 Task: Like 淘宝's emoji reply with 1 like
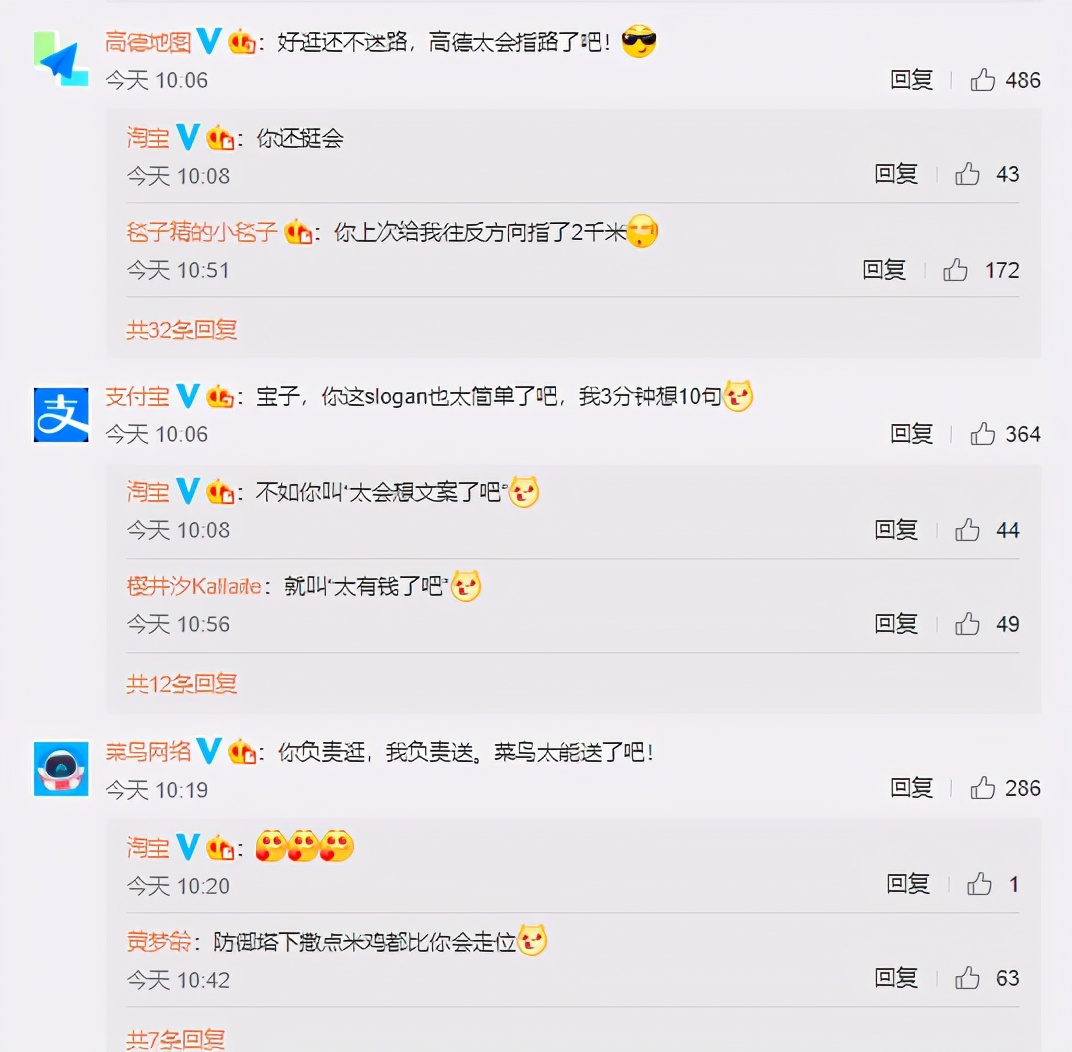coord(979,884)
